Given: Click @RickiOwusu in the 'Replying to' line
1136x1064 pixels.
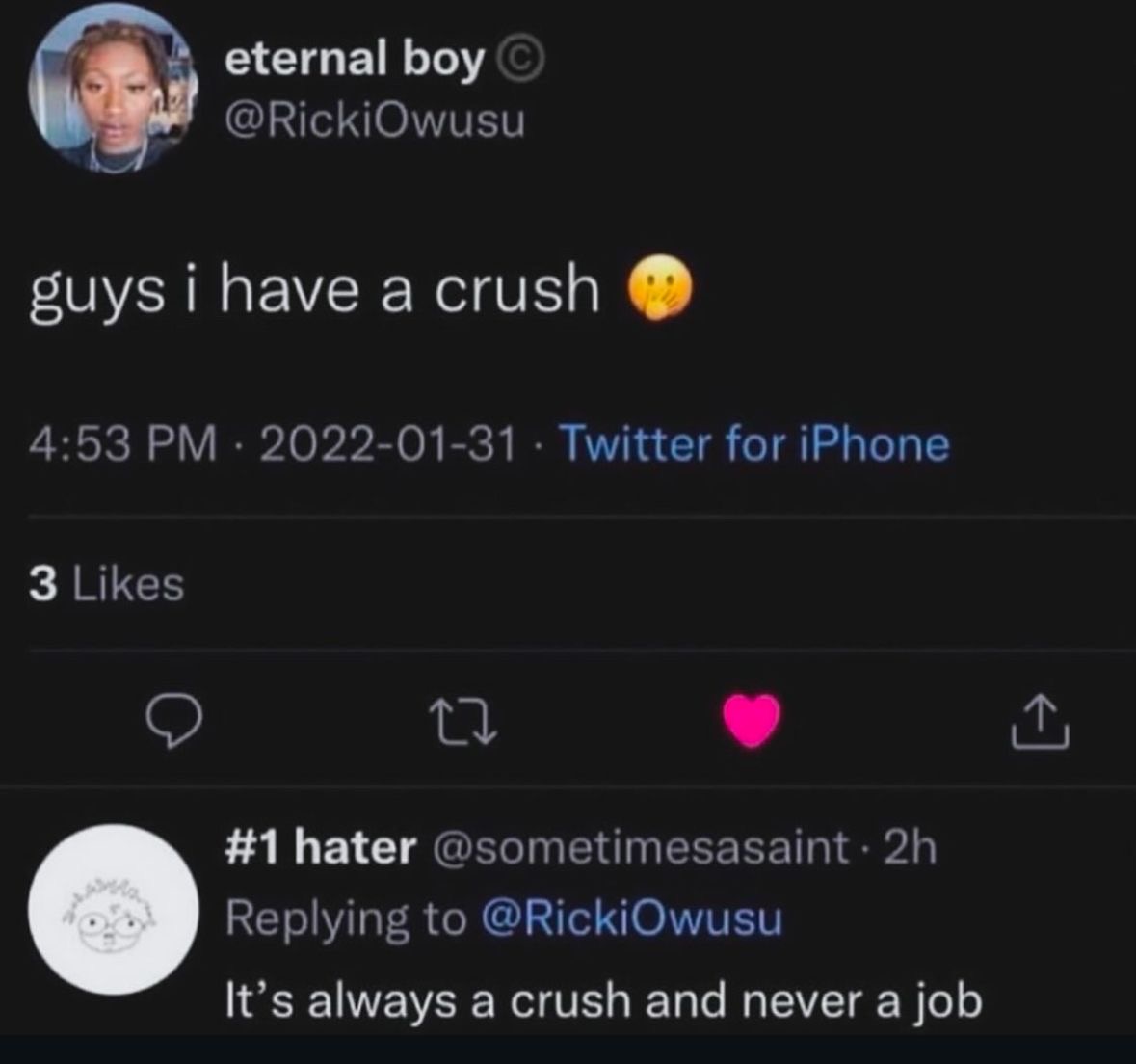Looking at the screenshot, I should [x=630, y=918].
